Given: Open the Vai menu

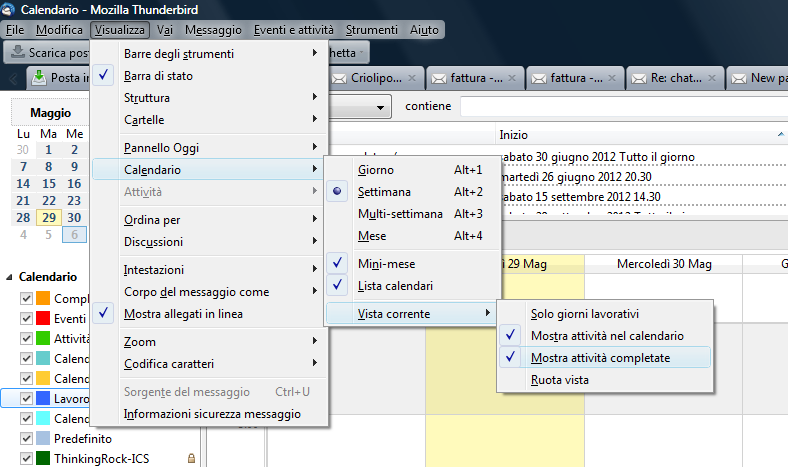Looking at the screenshot, I should (x=165, y=30).
